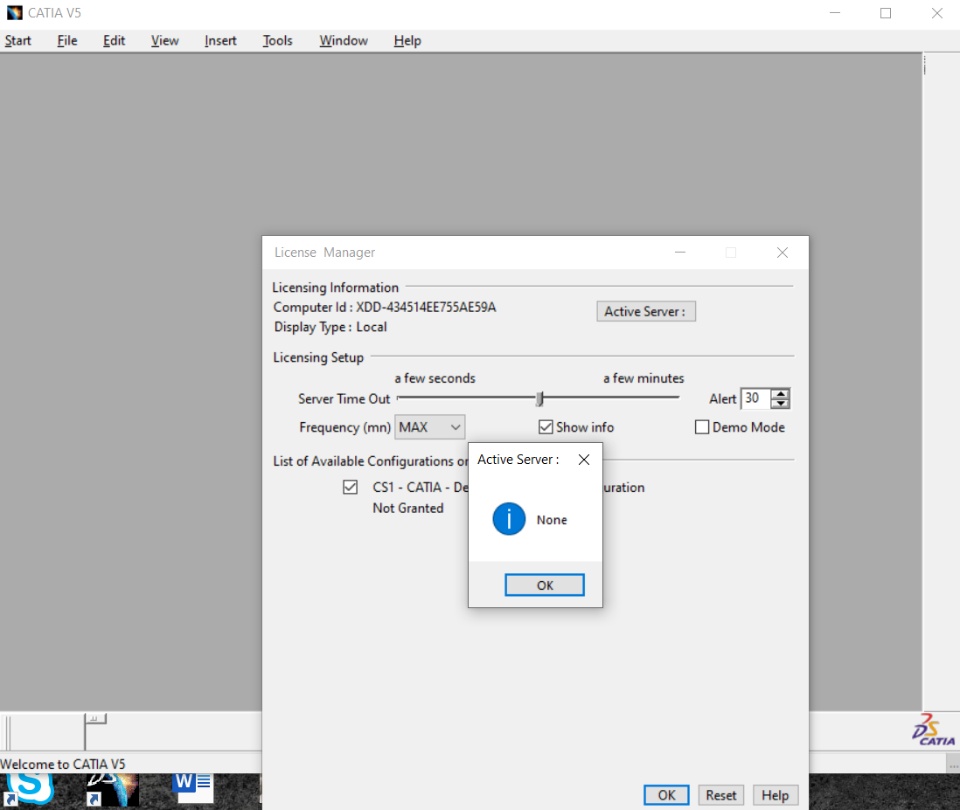Viewport: 960px width, 810px height.
Task: Open the Tools menu
Action: click(x=277, y=40)
